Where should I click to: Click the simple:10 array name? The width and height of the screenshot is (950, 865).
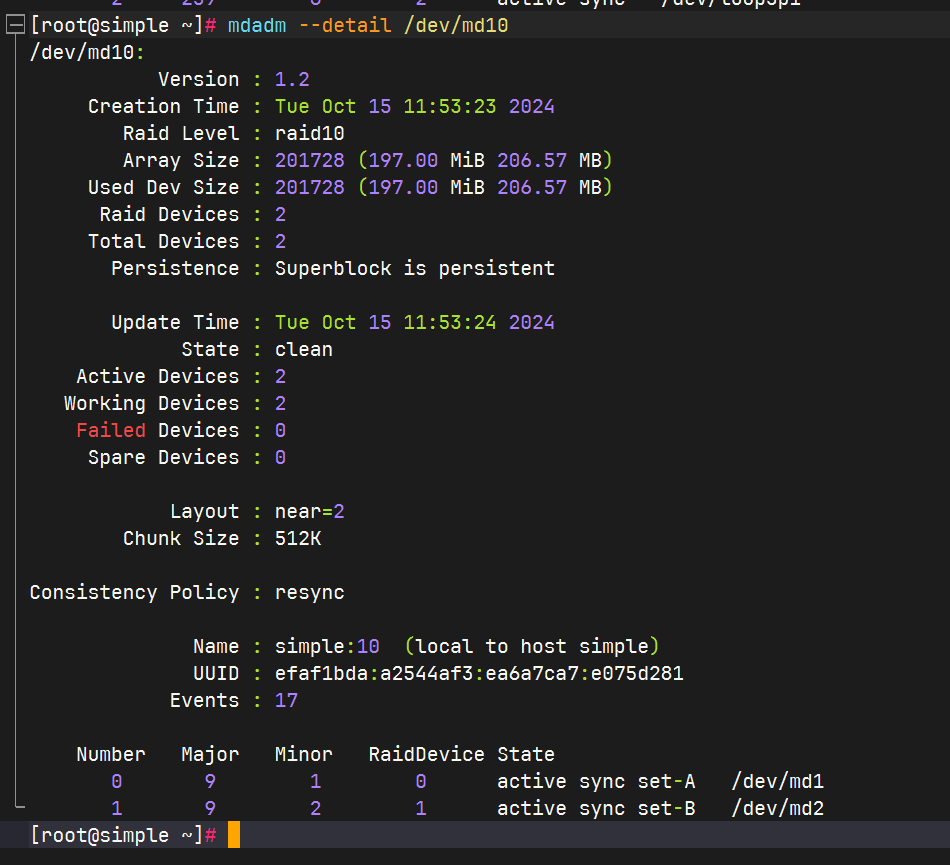(x=327, y=646)
